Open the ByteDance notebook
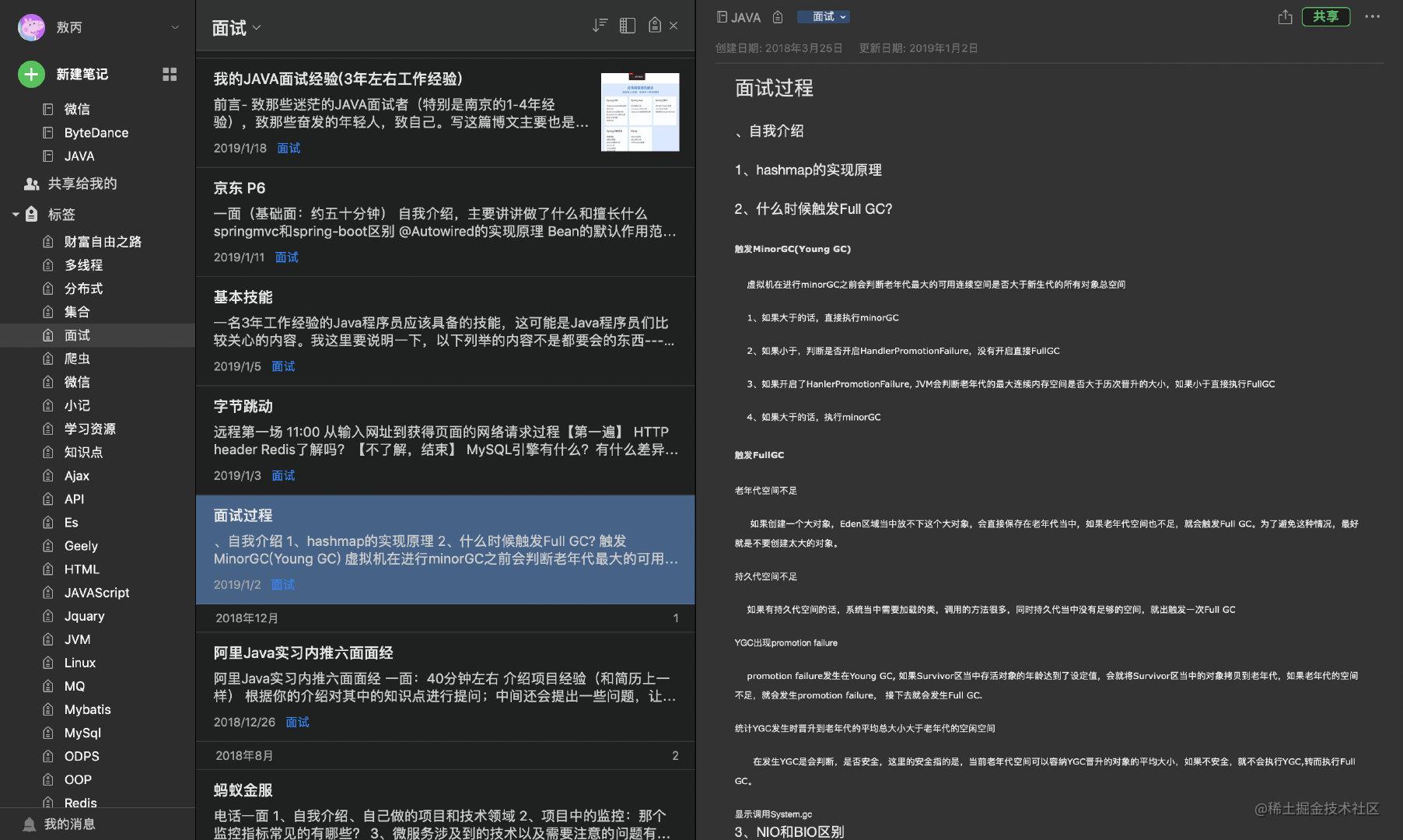This screenshot has height=840, width=1403. pyautogui.click(x=97, y=132)
